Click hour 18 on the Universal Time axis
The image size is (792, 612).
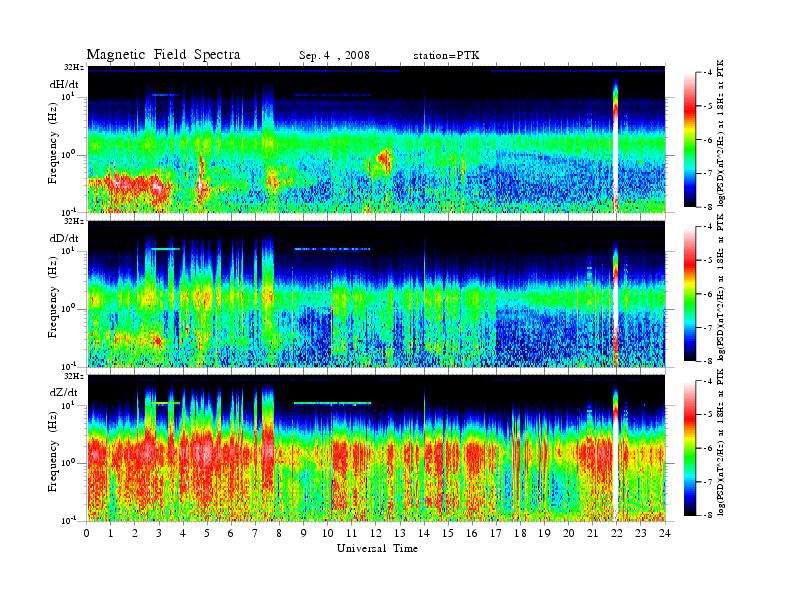[x=520, y=534]
